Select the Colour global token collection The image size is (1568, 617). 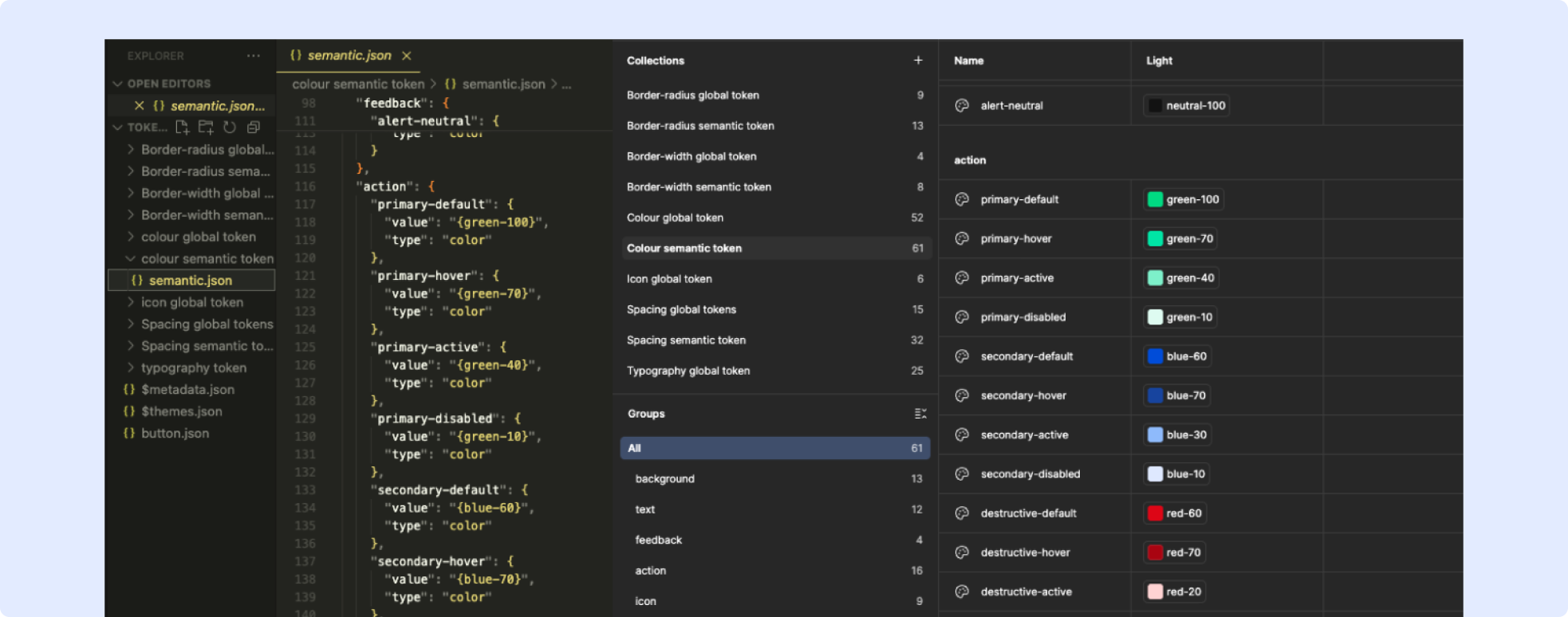pyautogui.click(x=675, y=218)
